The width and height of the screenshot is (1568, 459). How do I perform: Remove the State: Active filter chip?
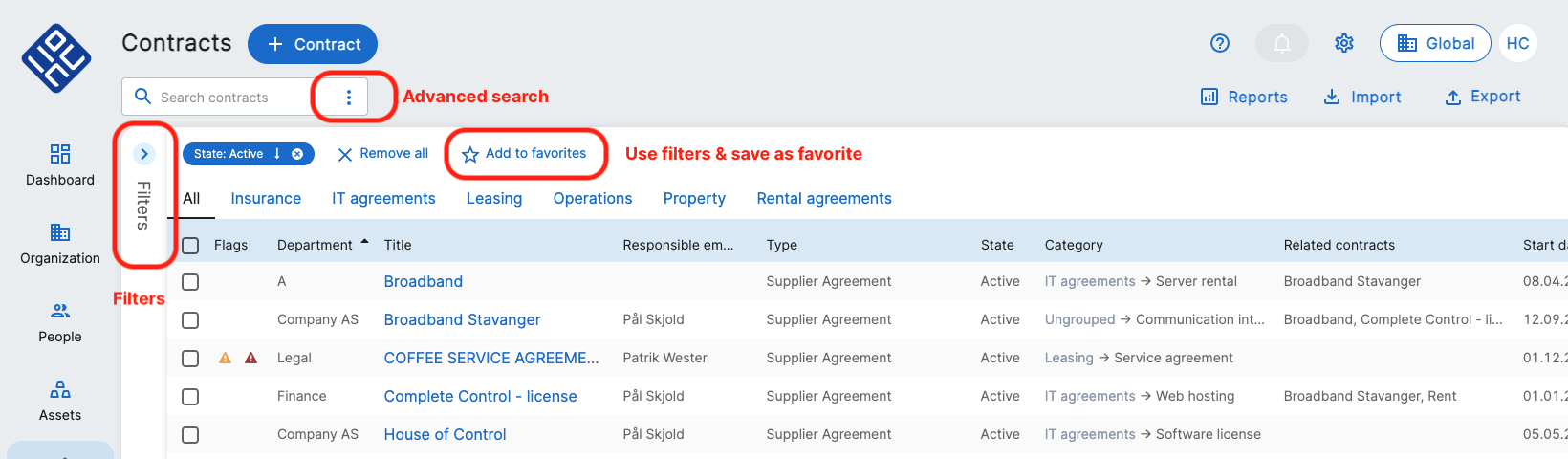click(x=297, y=154)
